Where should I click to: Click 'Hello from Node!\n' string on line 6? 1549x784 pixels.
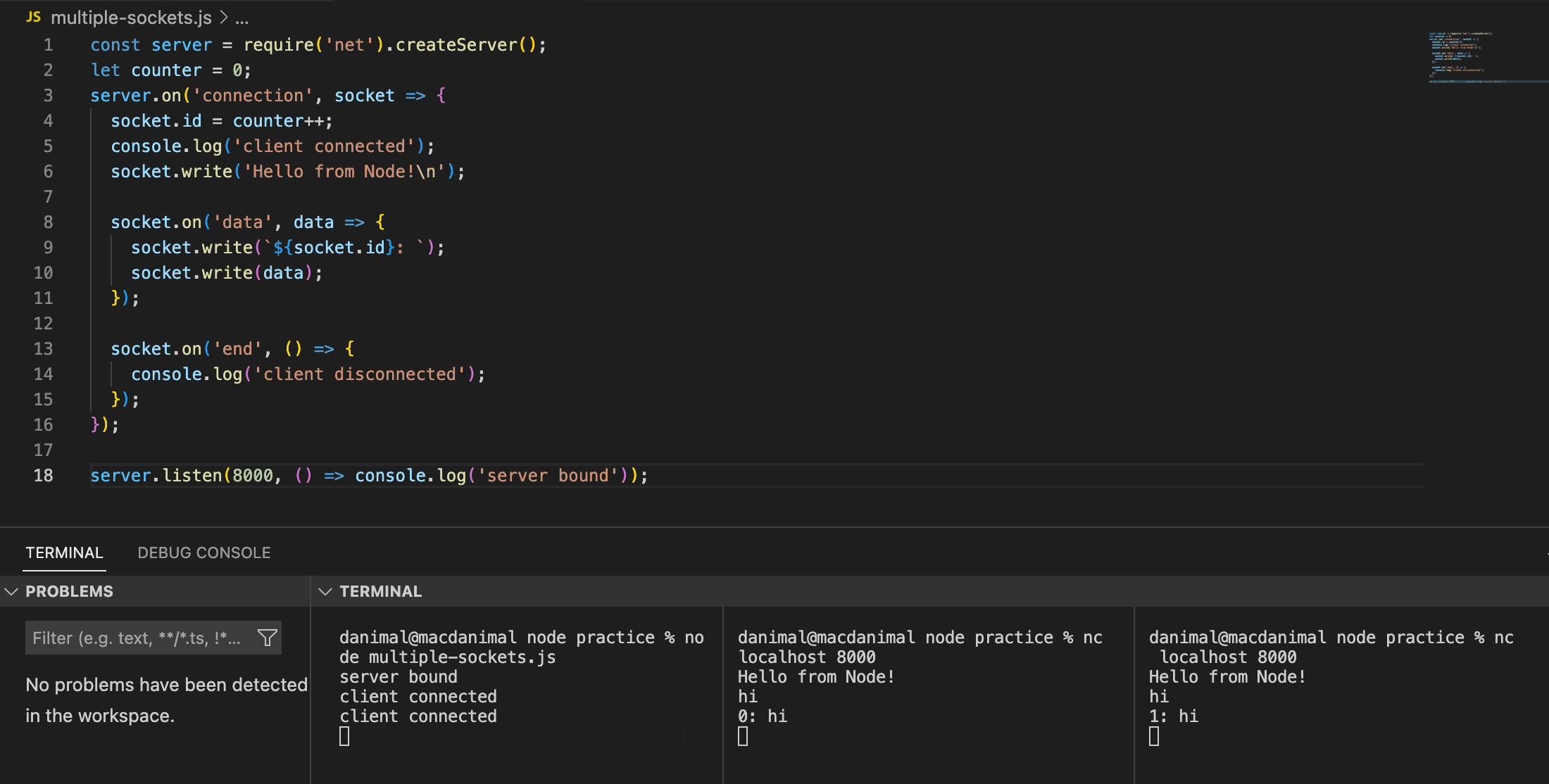coord(344,172)
